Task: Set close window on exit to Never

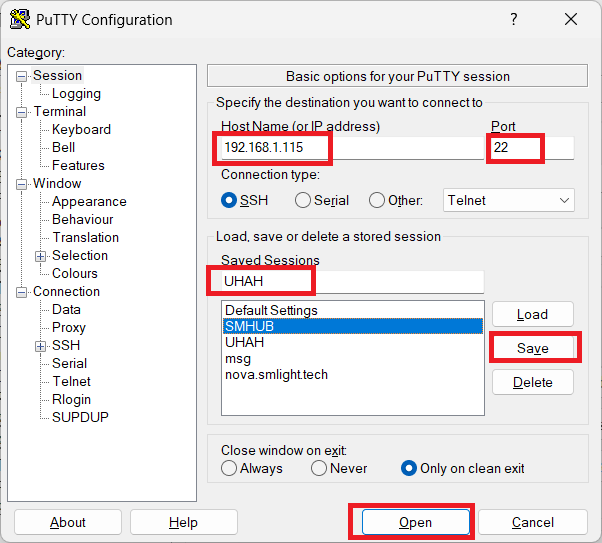Action: click(319, 468)
